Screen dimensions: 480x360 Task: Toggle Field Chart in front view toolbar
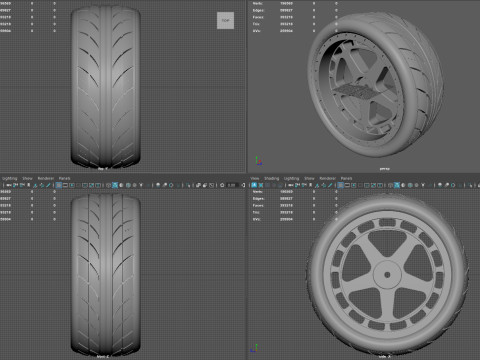[85, 185]
